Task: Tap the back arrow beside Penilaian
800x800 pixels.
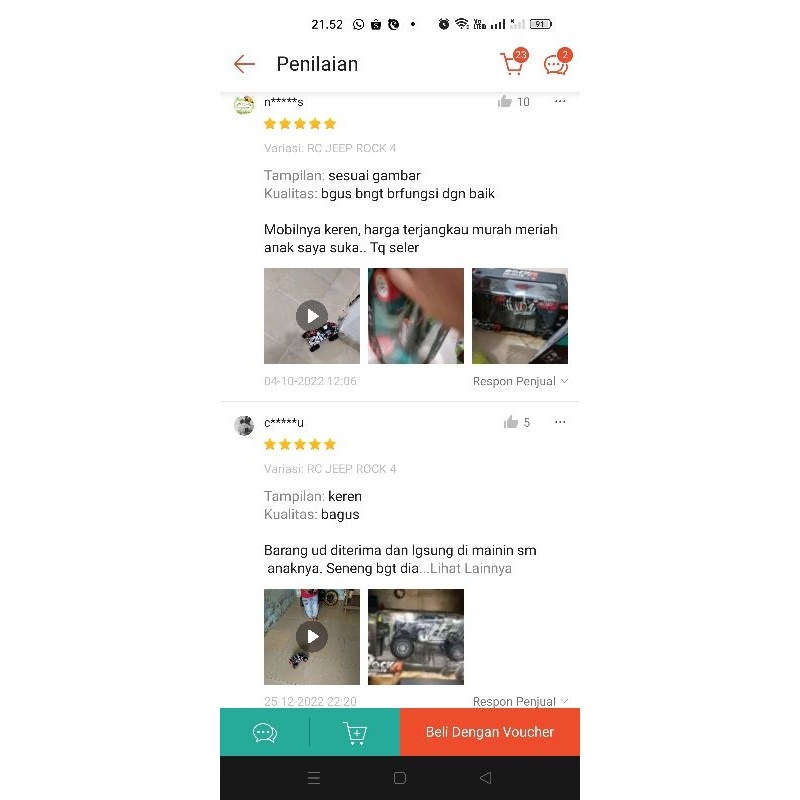Action: pos(244,64)
